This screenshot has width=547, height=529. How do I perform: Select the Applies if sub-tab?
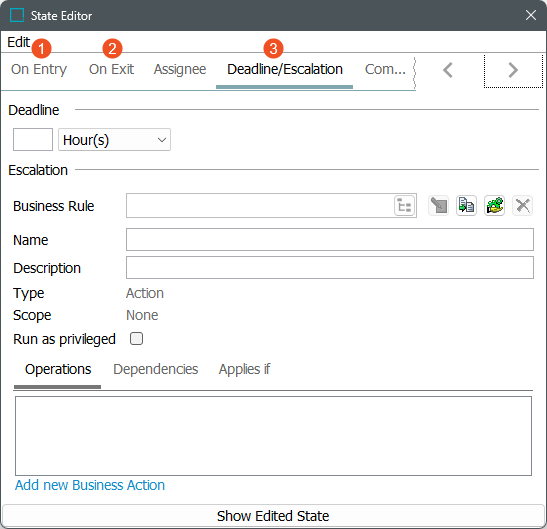point(245,369)
